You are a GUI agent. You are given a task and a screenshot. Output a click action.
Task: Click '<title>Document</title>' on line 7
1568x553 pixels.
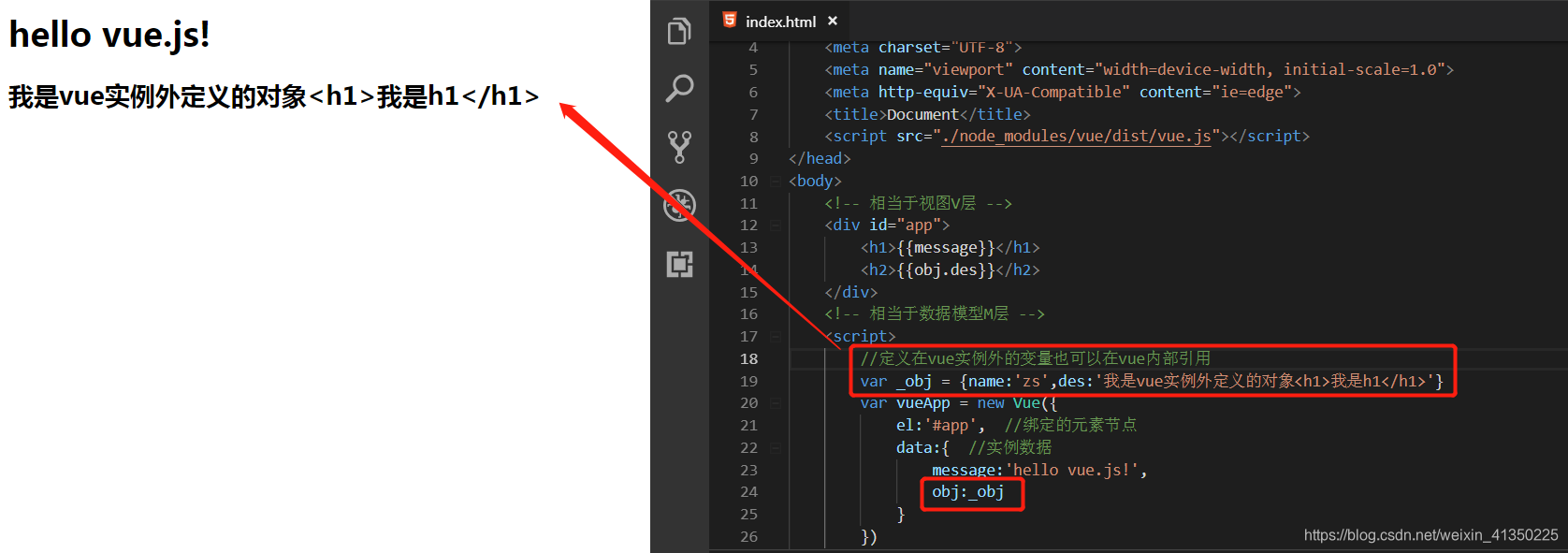tap(927, 115)
